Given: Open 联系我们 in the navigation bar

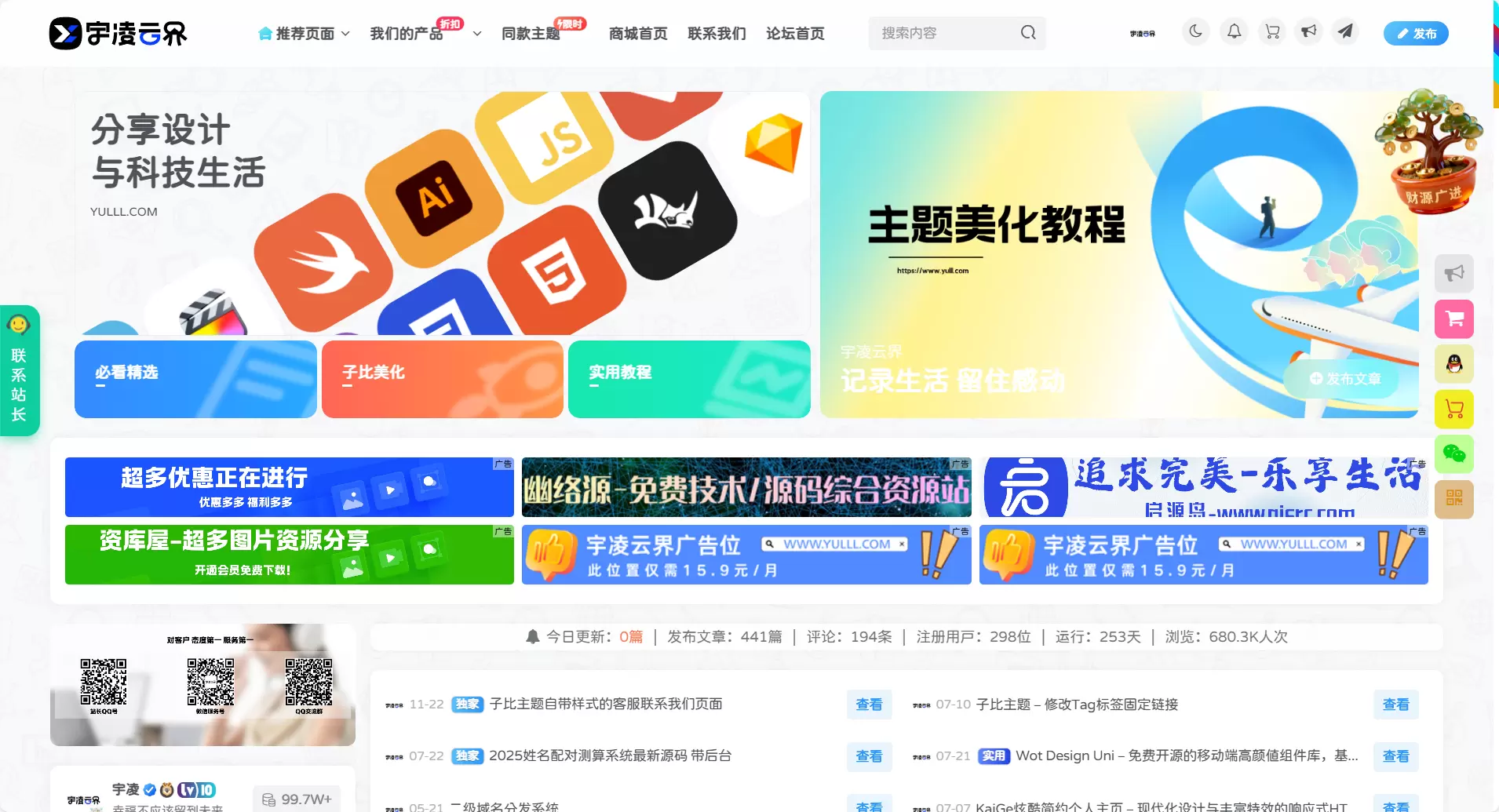Looking at the screenshot, I should [717, 34].
